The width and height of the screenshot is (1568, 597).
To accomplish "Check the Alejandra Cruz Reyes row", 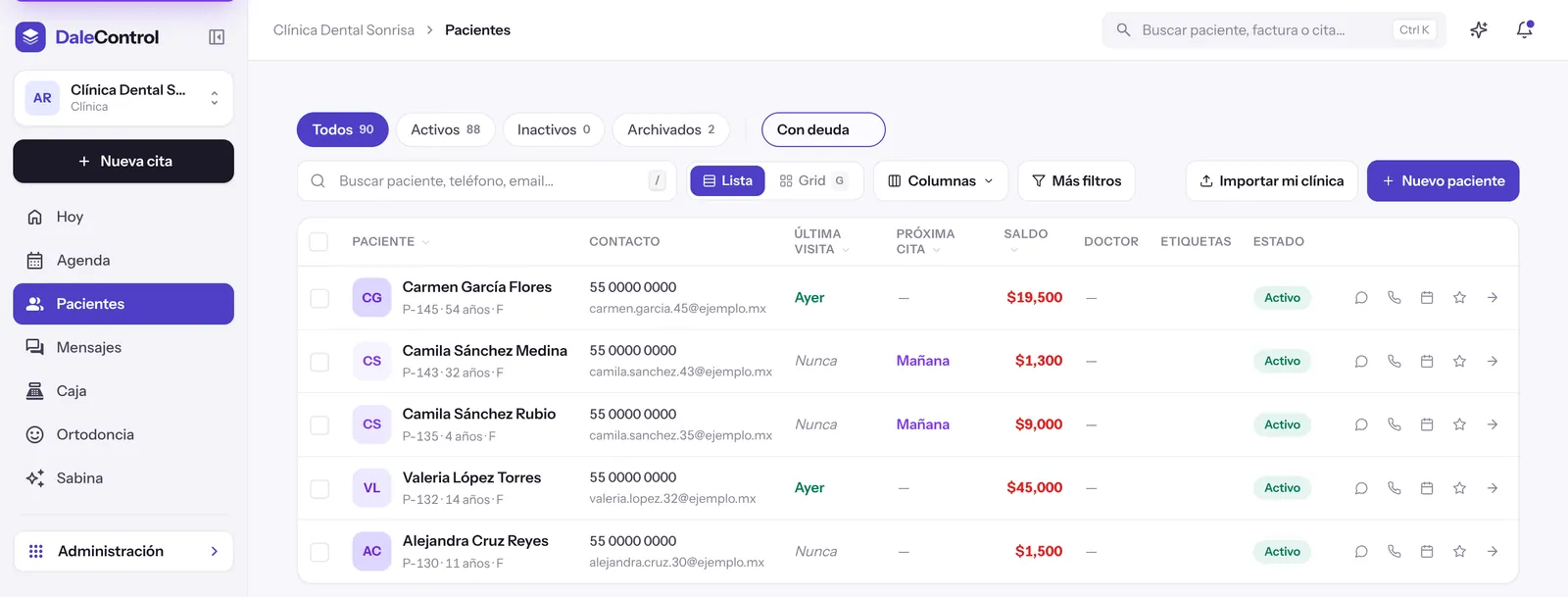I will click(319, 552).
